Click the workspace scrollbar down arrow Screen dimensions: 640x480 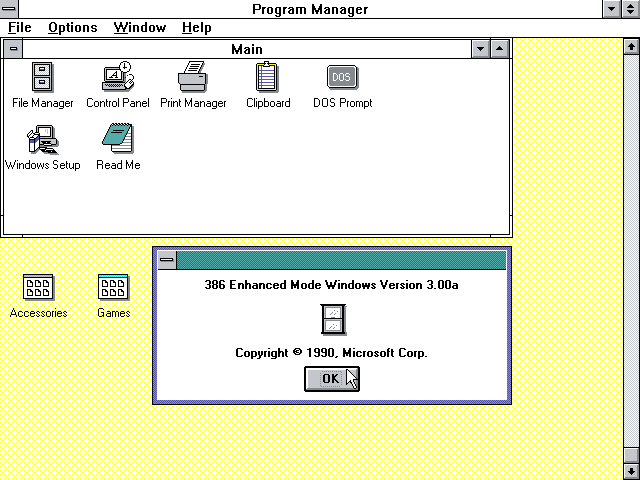point(631,472)
